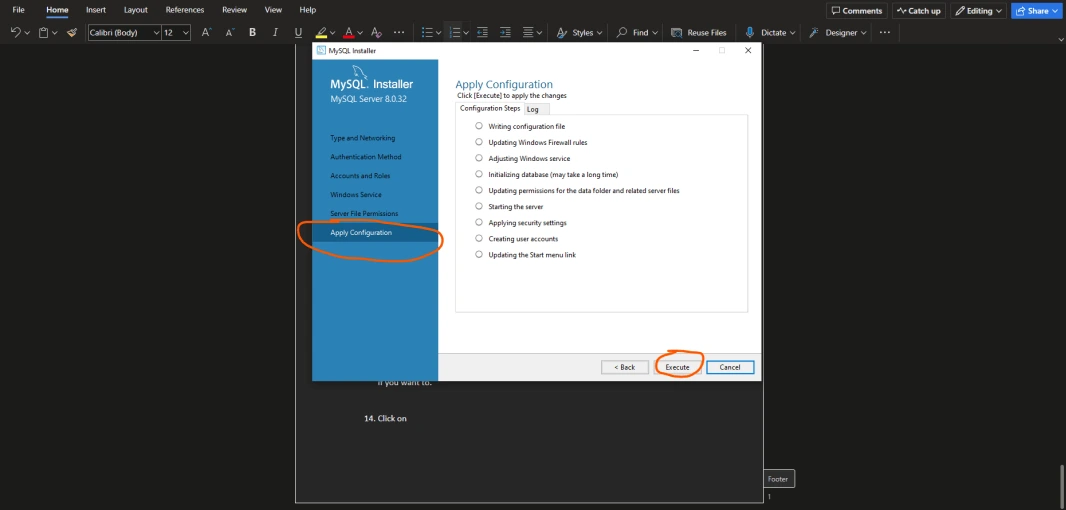1066x510 pixels.
Task: Activate the Format Painter brush
Action: click(x=72, y=32)
